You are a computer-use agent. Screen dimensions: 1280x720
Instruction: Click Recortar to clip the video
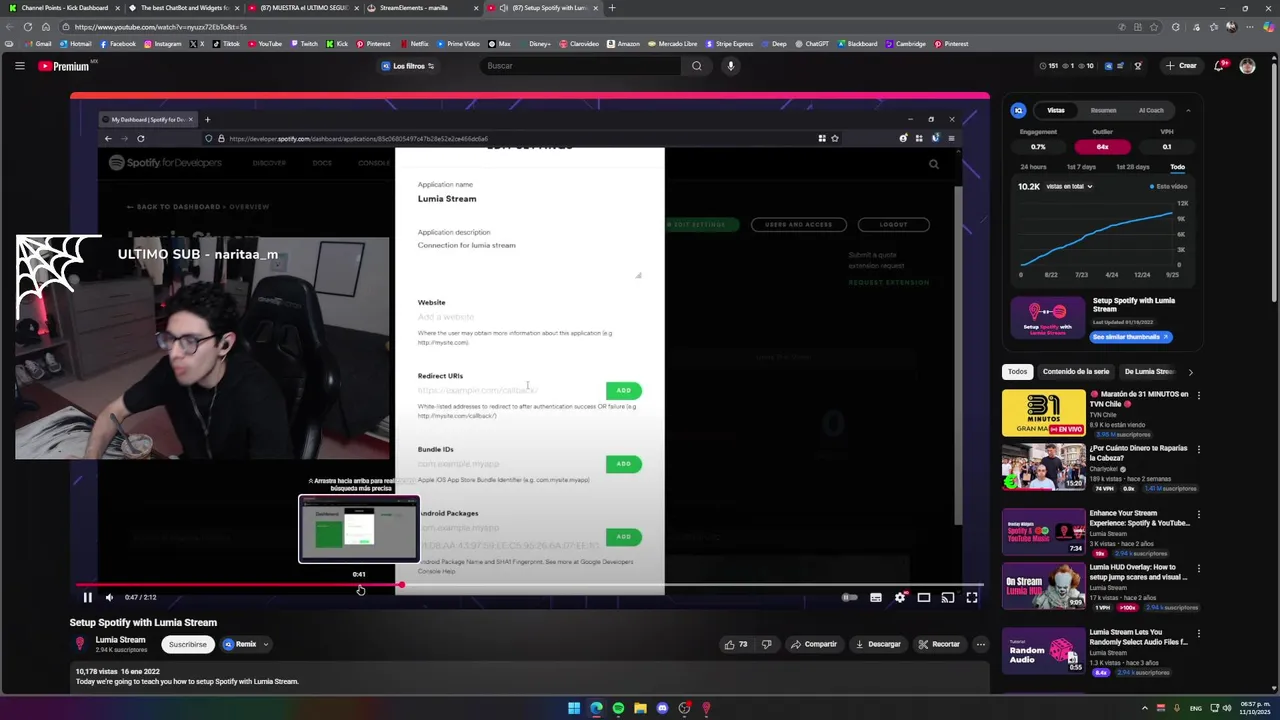pos(939,644)
